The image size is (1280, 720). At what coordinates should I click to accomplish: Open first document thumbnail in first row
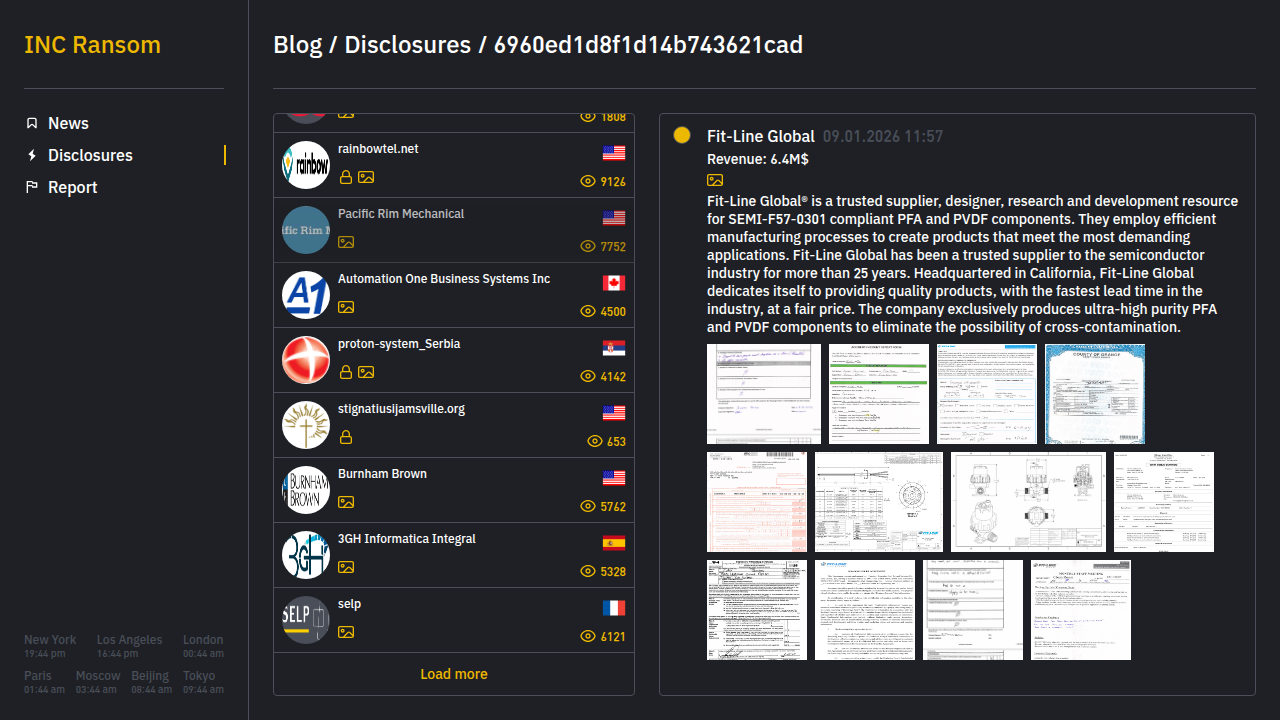764,394
